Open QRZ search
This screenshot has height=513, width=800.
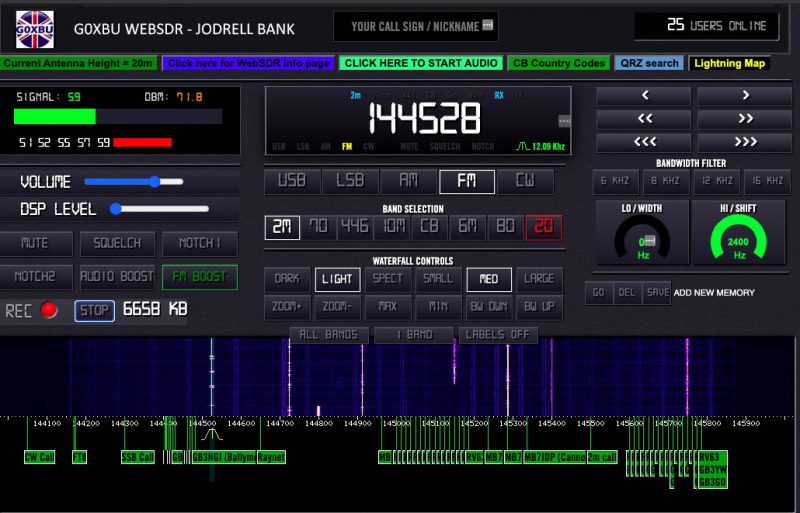[x=649, y=63]
